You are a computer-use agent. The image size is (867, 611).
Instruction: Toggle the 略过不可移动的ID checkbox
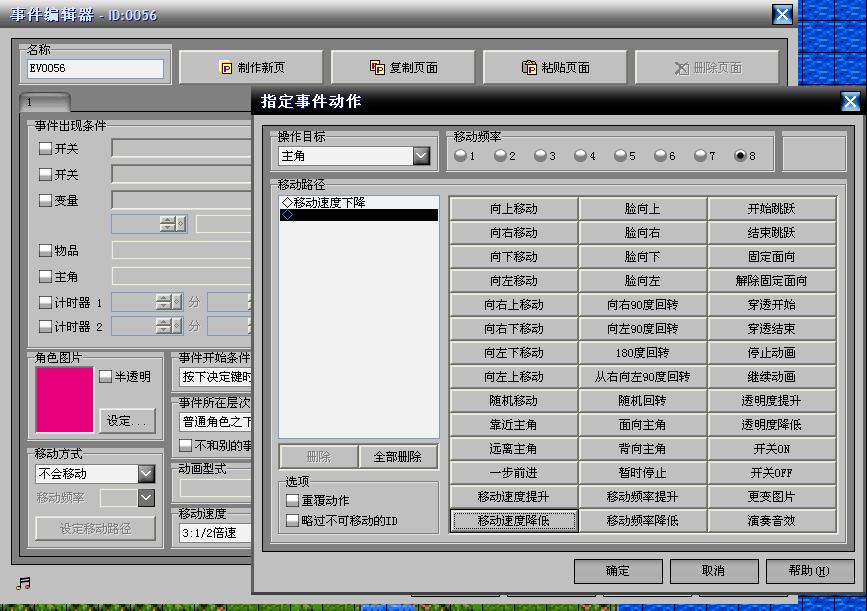tap(293, 520)
